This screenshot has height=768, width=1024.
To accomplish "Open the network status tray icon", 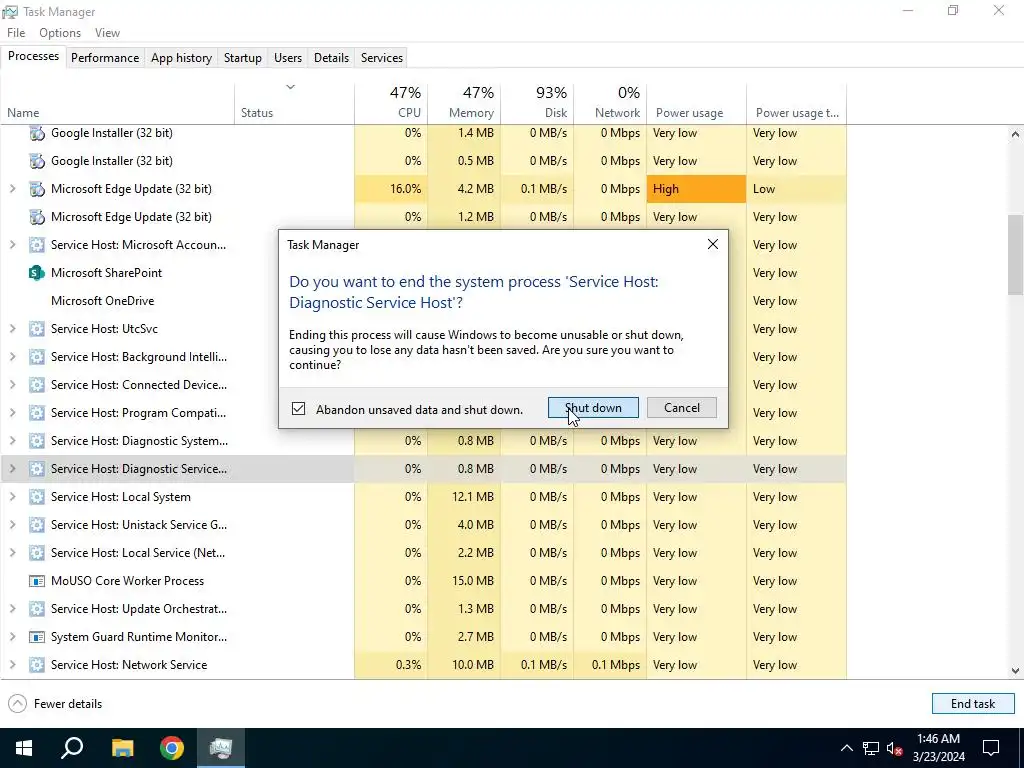I will (x=871, y=748).
